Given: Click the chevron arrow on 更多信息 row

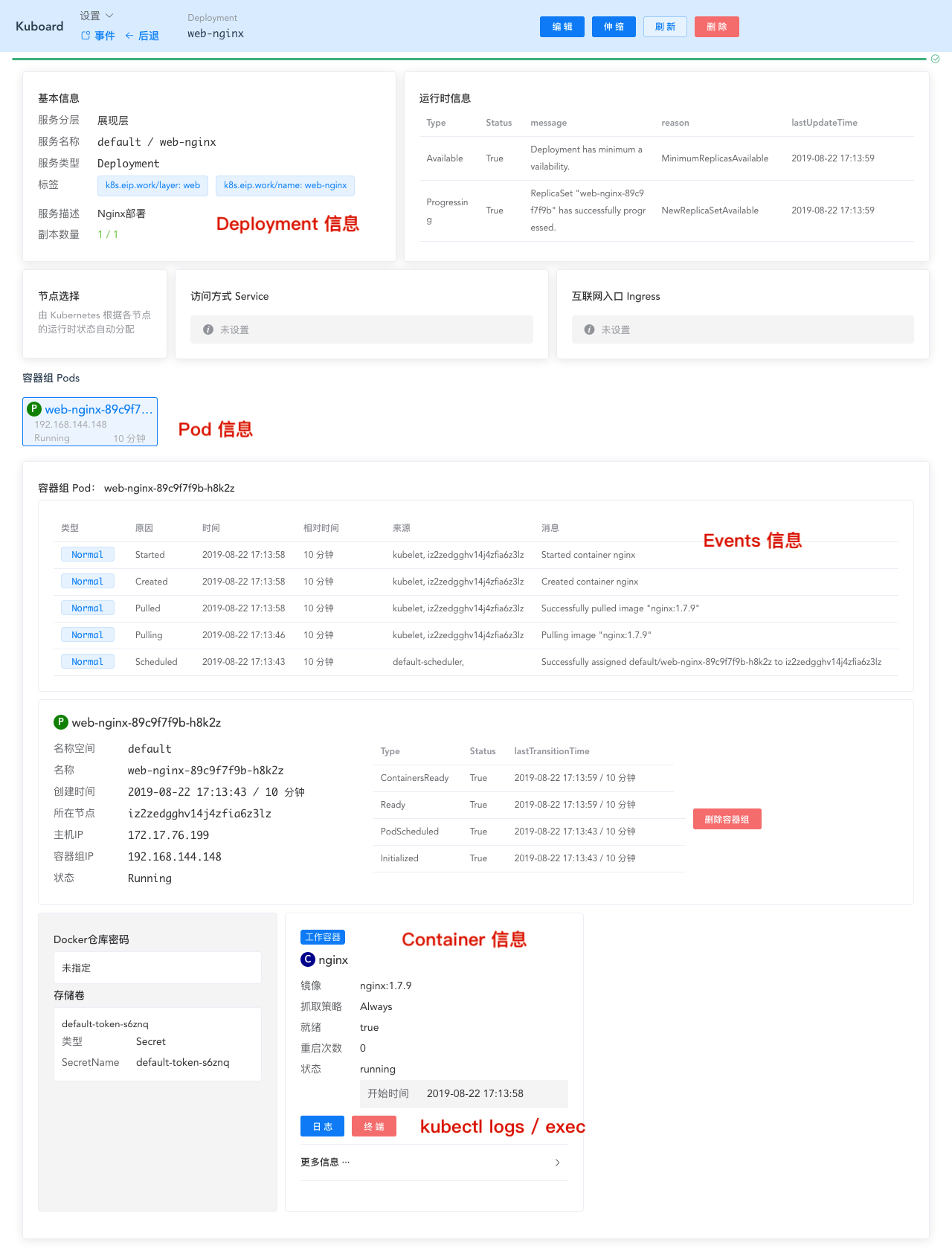Looking at the screenshot, I should (558, 1163).
